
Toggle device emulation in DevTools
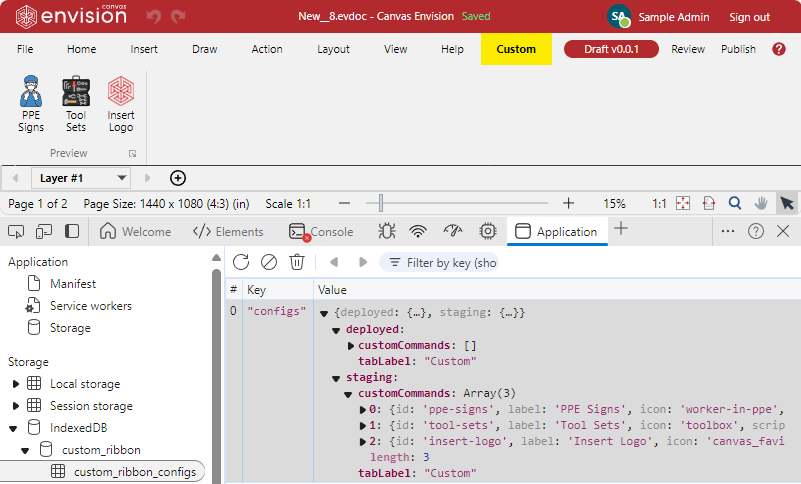pos(44,231)
